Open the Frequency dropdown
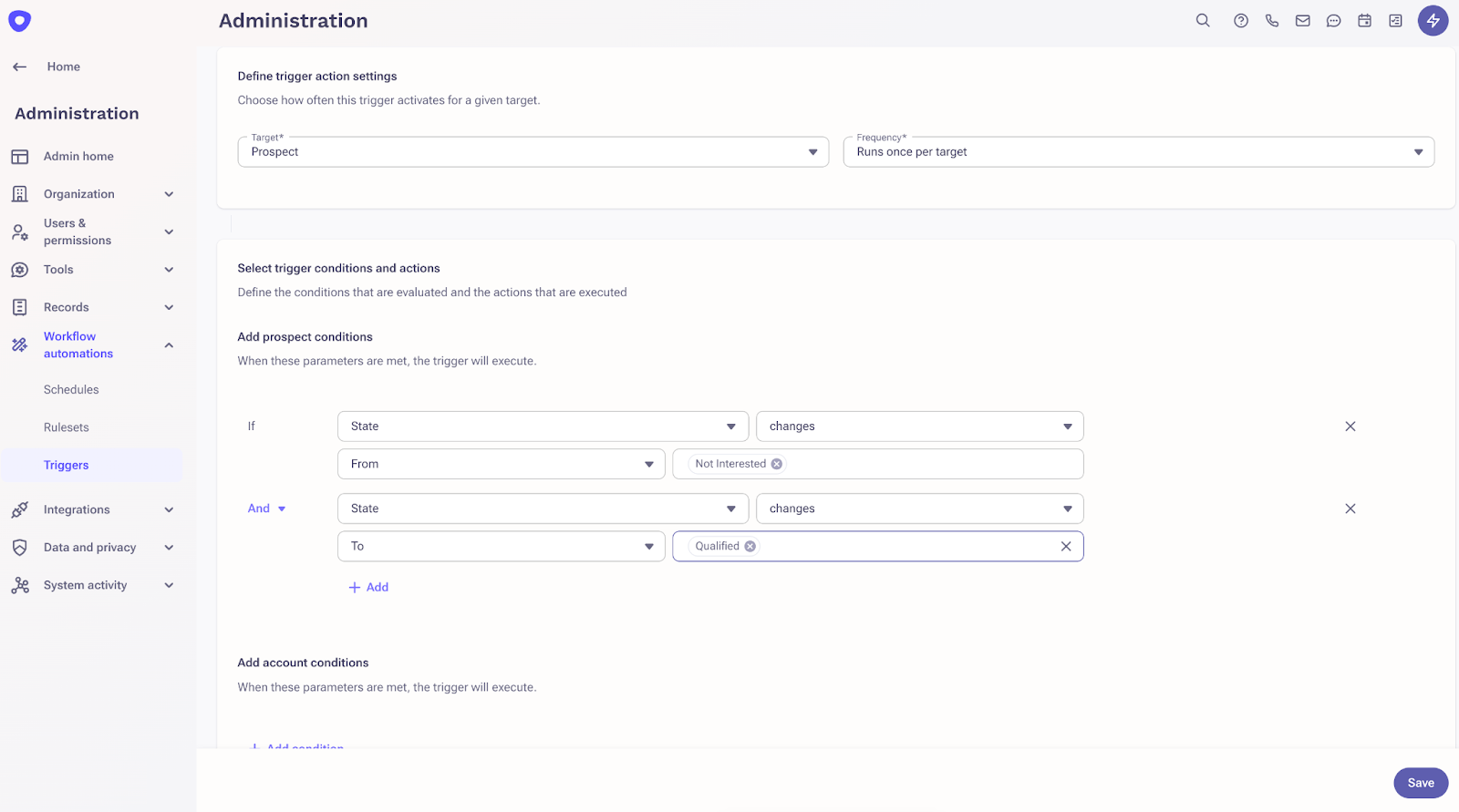This screenshot has height=812, width=1459. 1138,152
